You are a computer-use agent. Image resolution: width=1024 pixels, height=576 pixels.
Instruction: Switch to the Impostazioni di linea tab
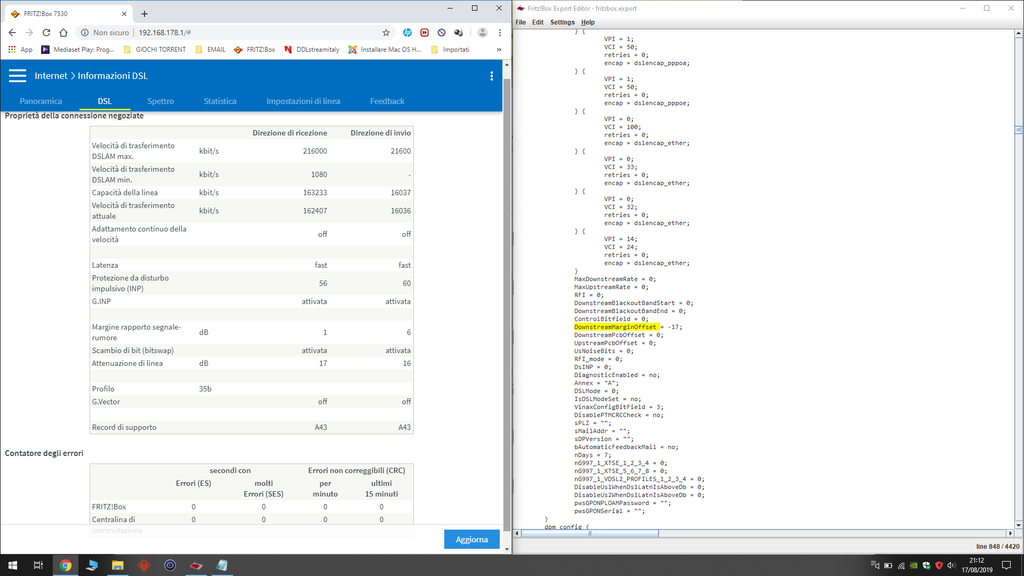click(303, 101)
